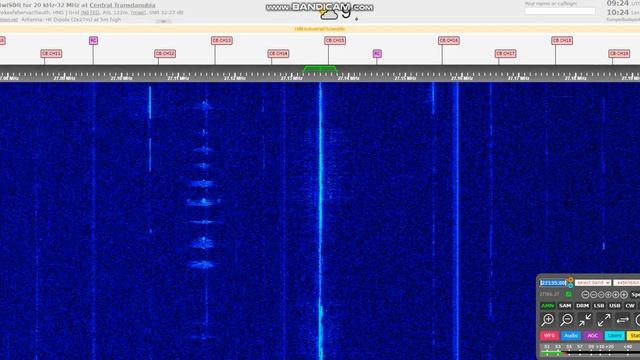Click the small green icon below frequency box

568,294
